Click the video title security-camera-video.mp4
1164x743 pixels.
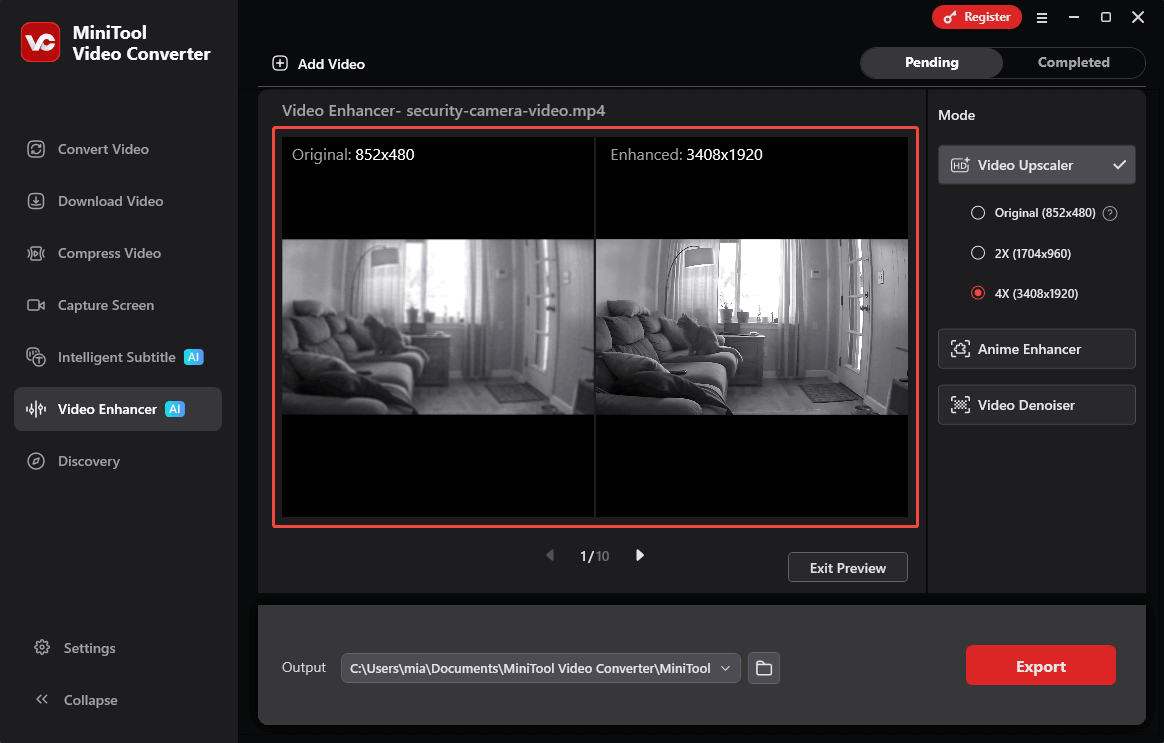point(506,111)
